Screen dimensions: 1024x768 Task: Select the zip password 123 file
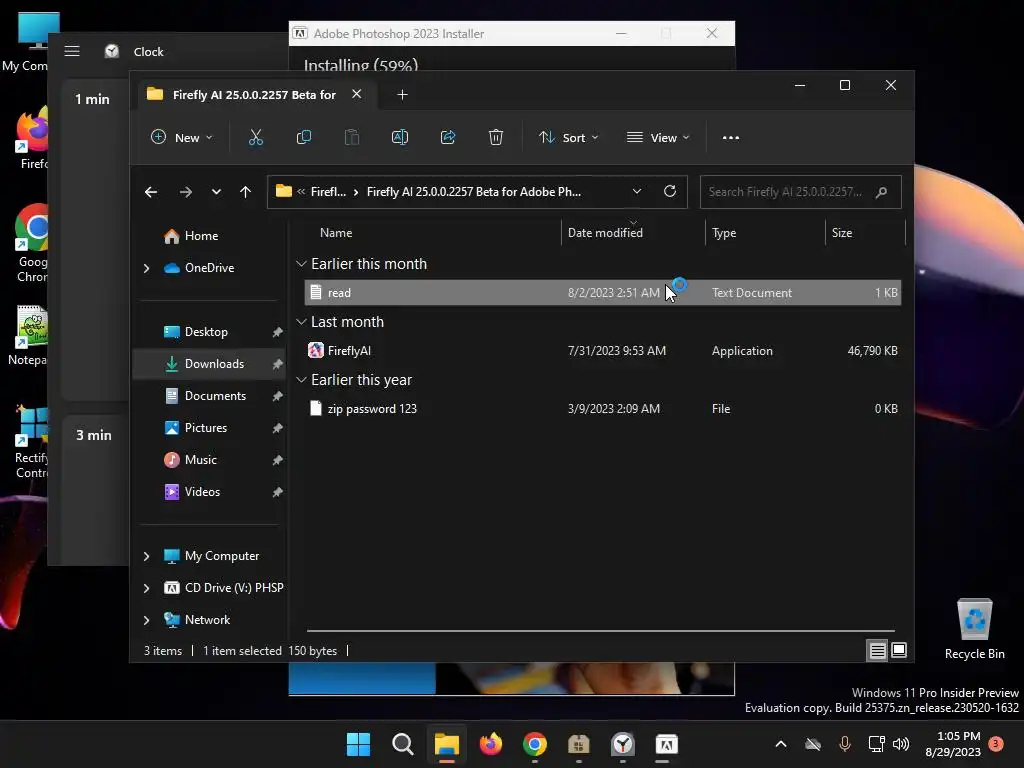pyautogui.click(x=603, y=409)
